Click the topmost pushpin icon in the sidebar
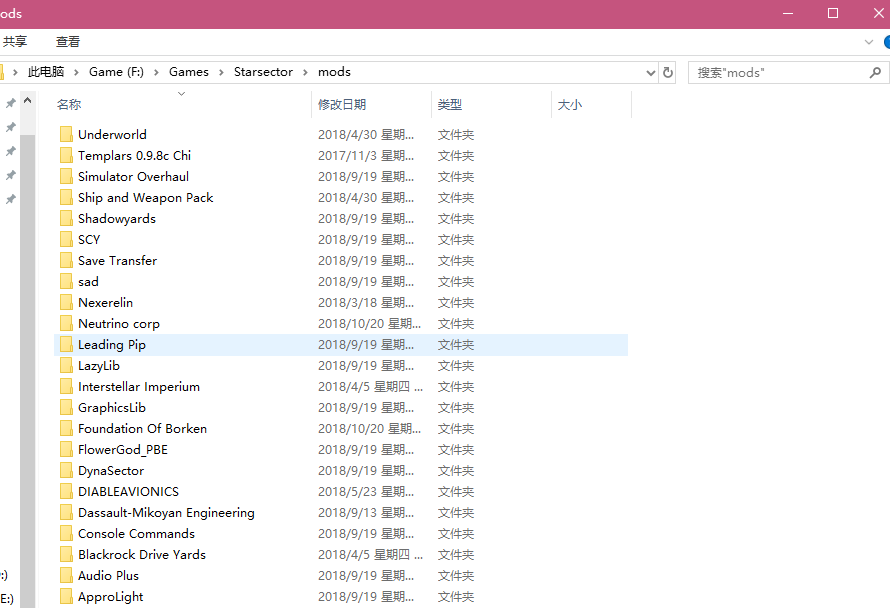The height and width of the screenshot is (608, 890). pyautogui.click(x=10, y=103)
